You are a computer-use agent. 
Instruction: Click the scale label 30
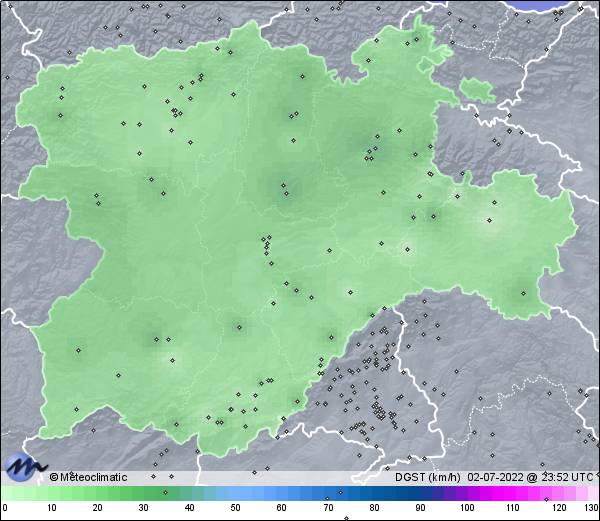pyautogui.click(x=143, y=508)
